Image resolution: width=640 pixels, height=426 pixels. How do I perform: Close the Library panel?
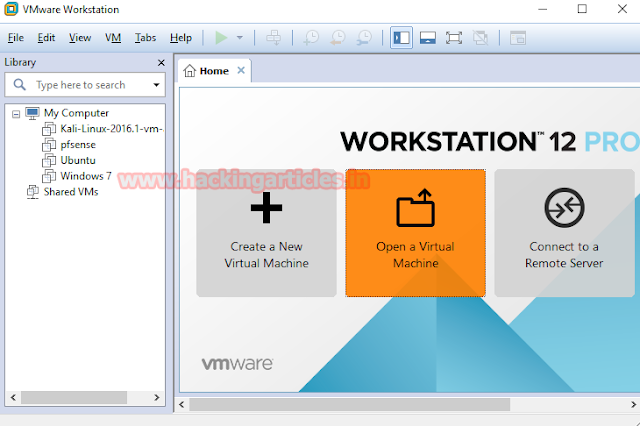[x=161, y=62]
